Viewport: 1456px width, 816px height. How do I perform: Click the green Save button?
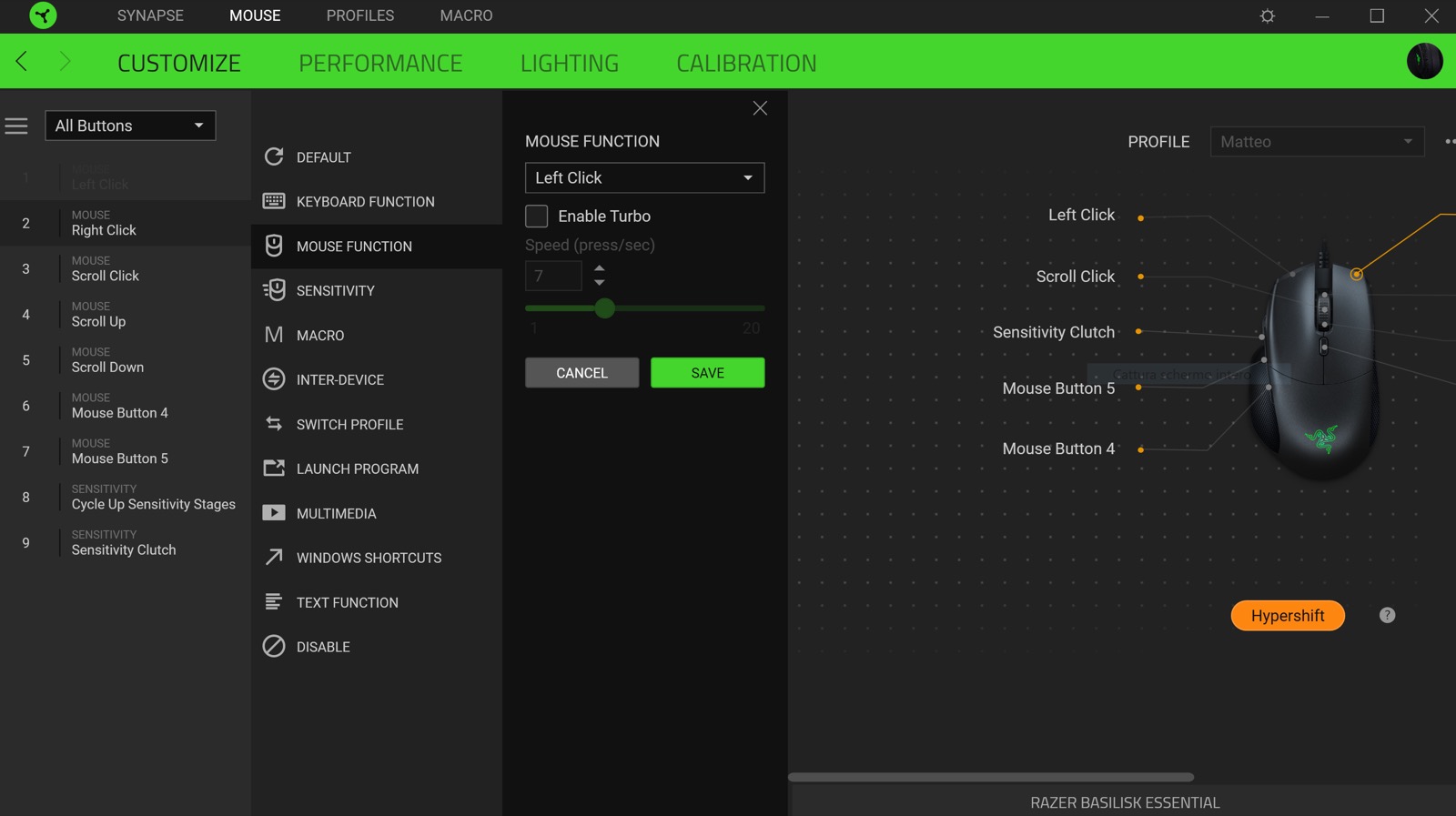707,373
